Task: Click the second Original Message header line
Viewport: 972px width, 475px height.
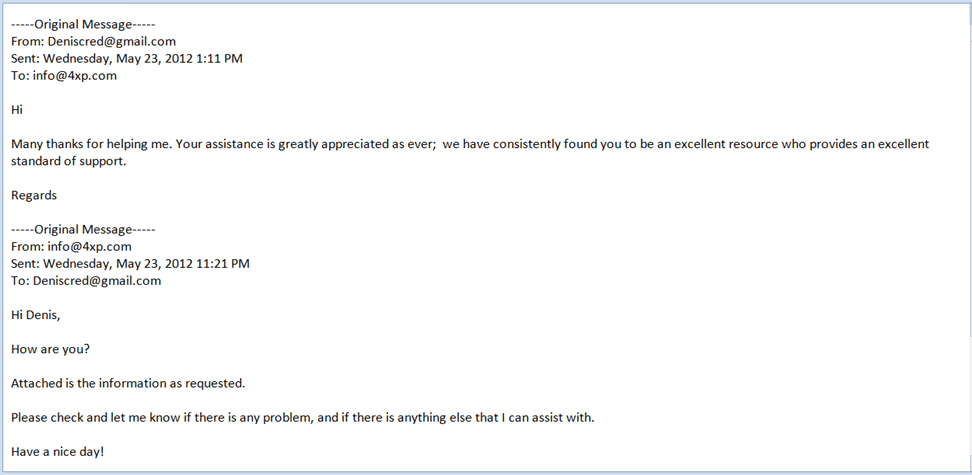Action: 83,229
